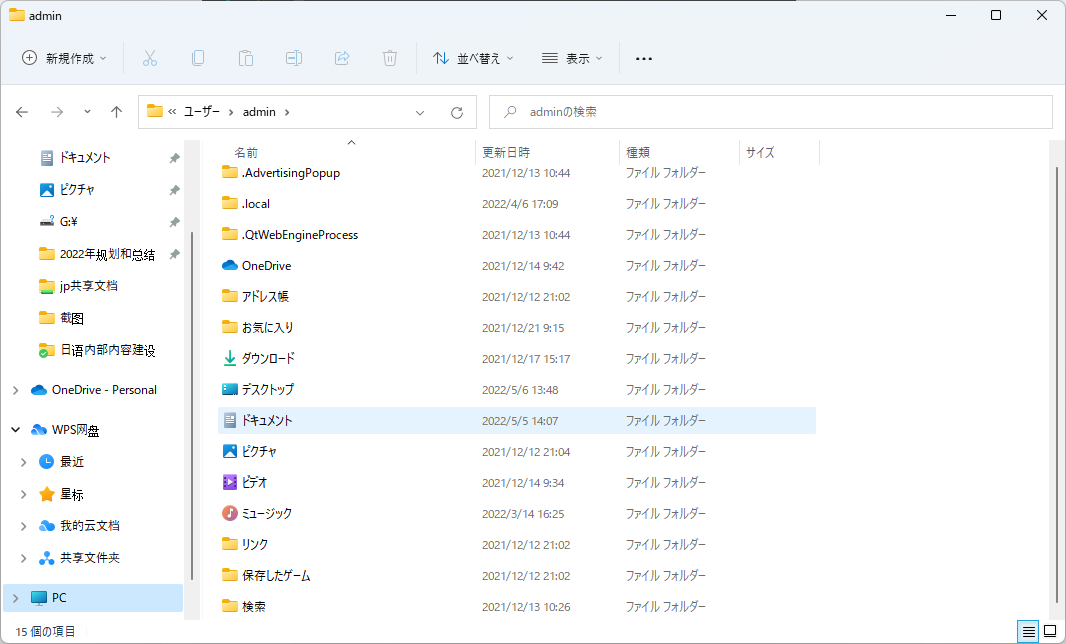Open the three-dots more options menu
This screenshot has width=1066, height=644.
click(644, 58)
